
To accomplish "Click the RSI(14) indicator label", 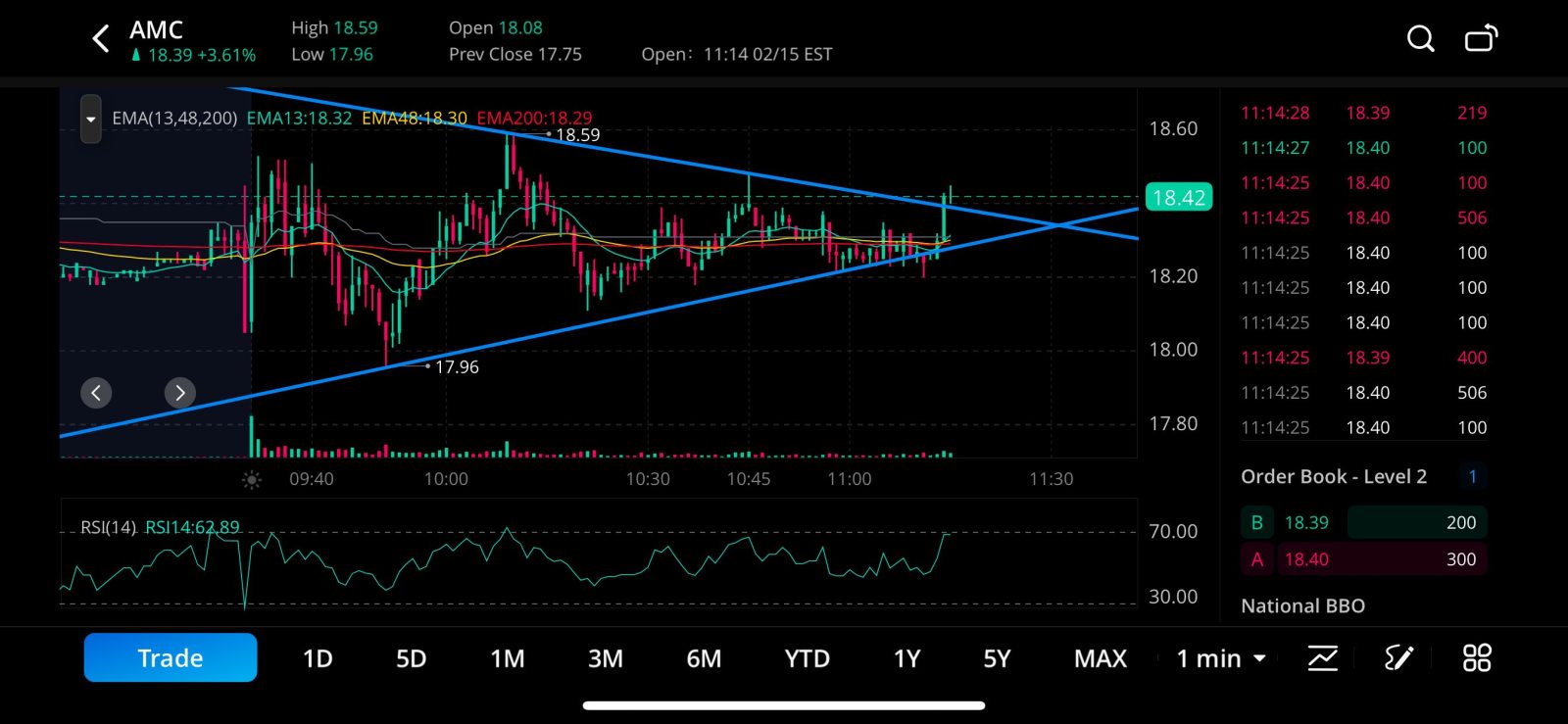I will (x=109, y=527).
